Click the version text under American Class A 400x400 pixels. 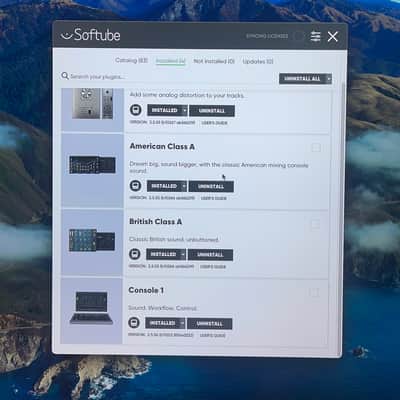pyautogui.click(x=162, y=198)
